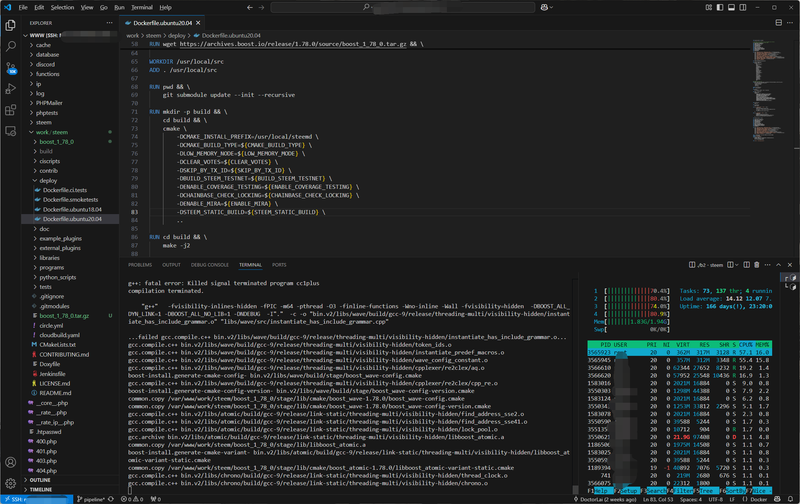Viewport: 800px width, 504px height.
Task: Toggle the primary side bar
Action: [720, 7]
